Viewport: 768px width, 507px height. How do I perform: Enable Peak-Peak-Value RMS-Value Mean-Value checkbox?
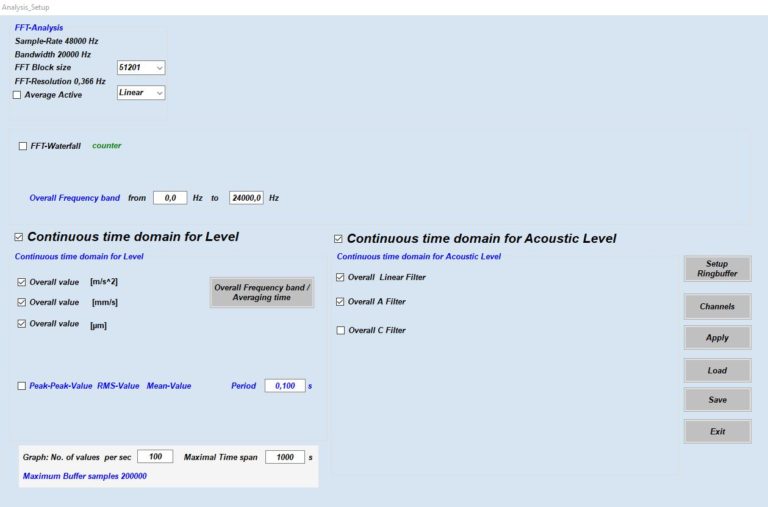point(22,386)
